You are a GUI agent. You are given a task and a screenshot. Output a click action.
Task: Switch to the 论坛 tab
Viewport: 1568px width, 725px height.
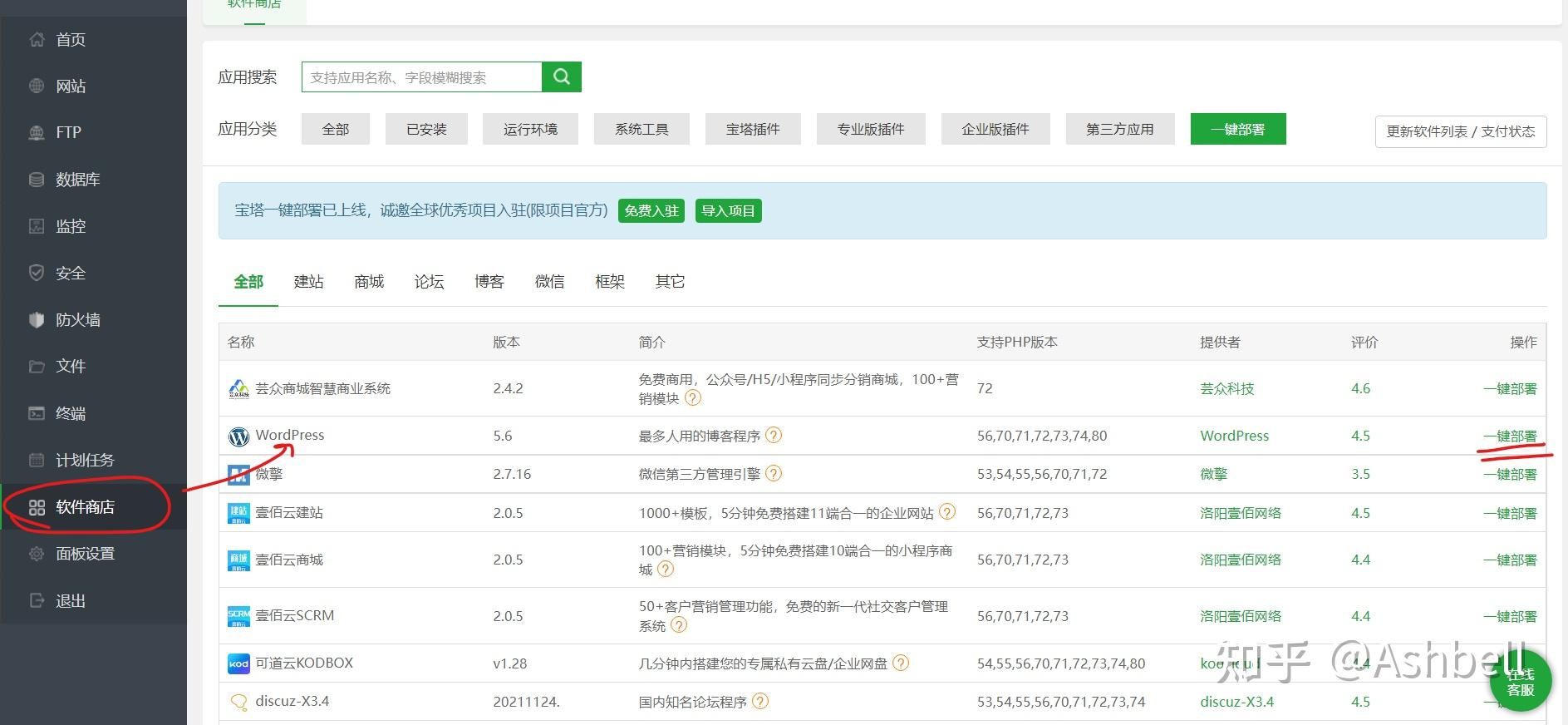click(x=429, y=282)
